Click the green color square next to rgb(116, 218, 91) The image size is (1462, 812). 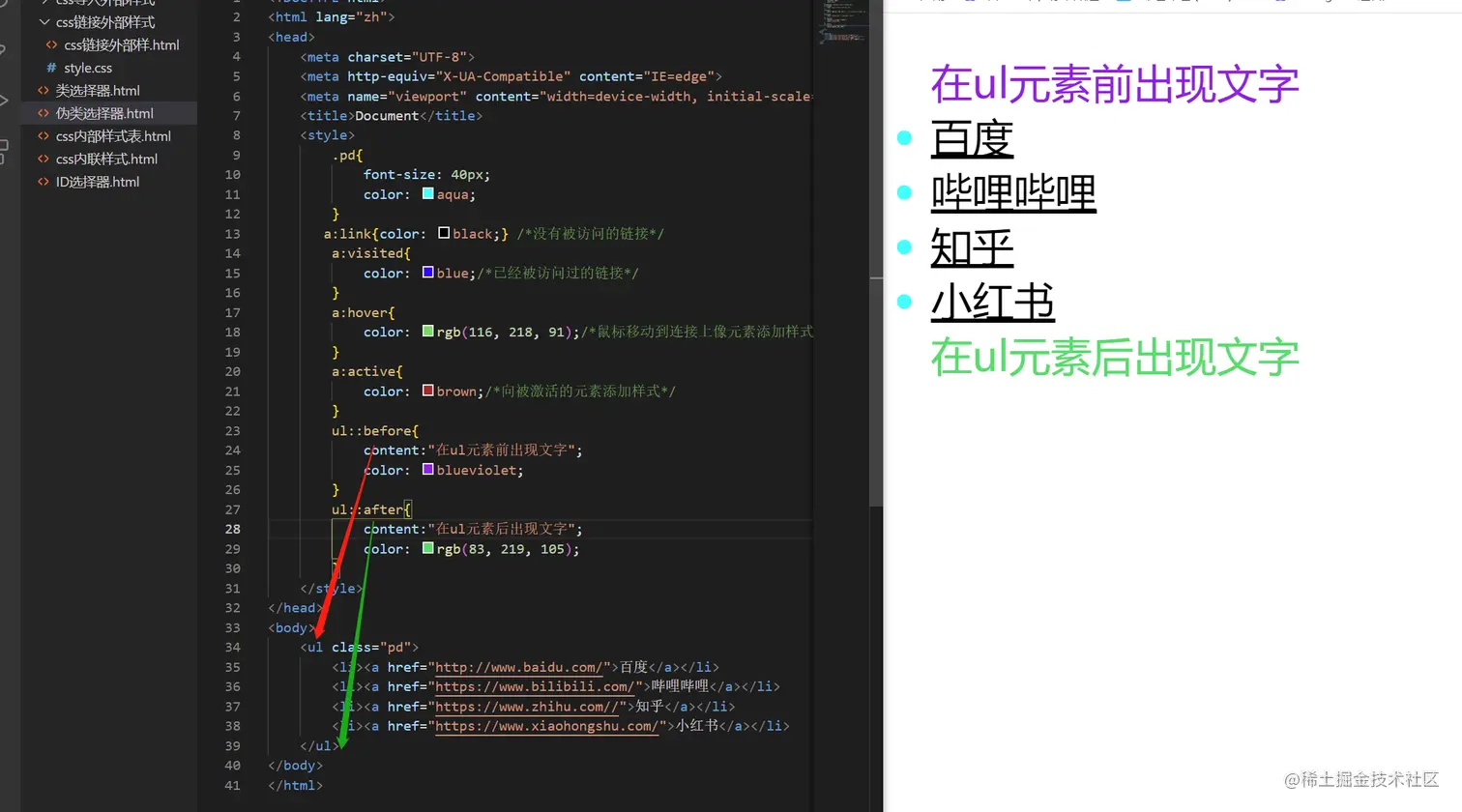(x=426, y=331)
